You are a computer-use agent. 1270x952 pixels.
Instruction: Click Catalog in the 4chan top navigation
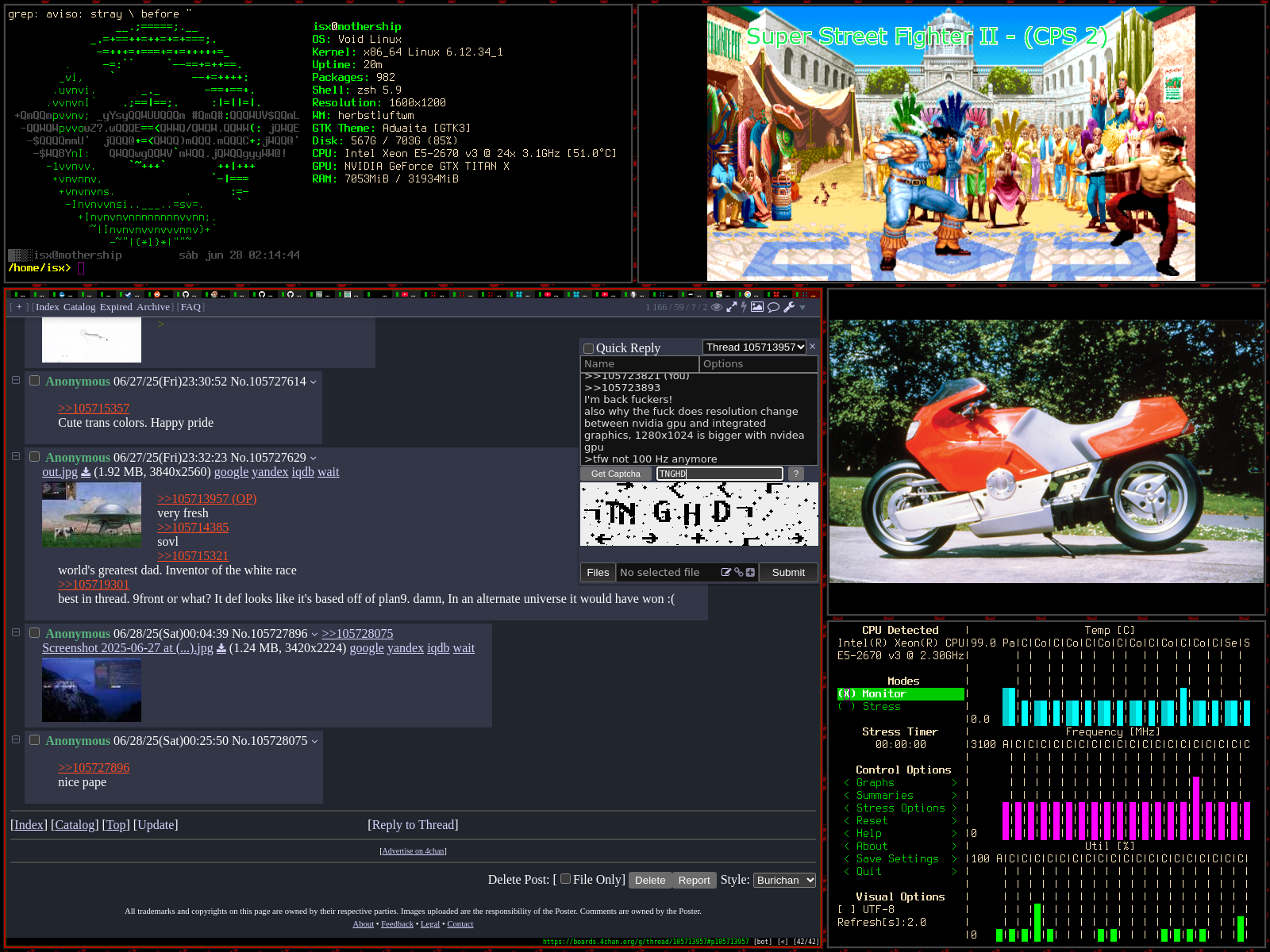[x=79, y=307]
